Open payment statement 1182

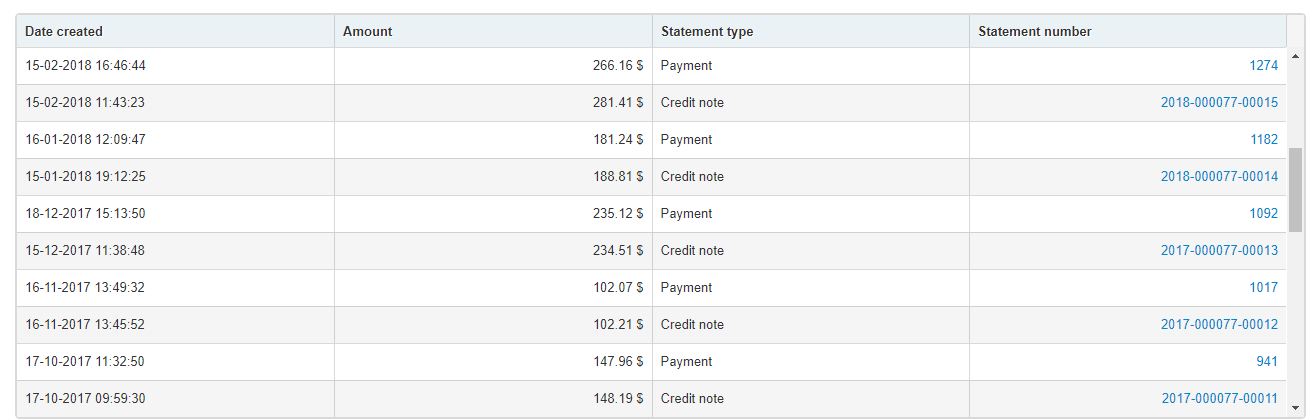click(1264, 140)
